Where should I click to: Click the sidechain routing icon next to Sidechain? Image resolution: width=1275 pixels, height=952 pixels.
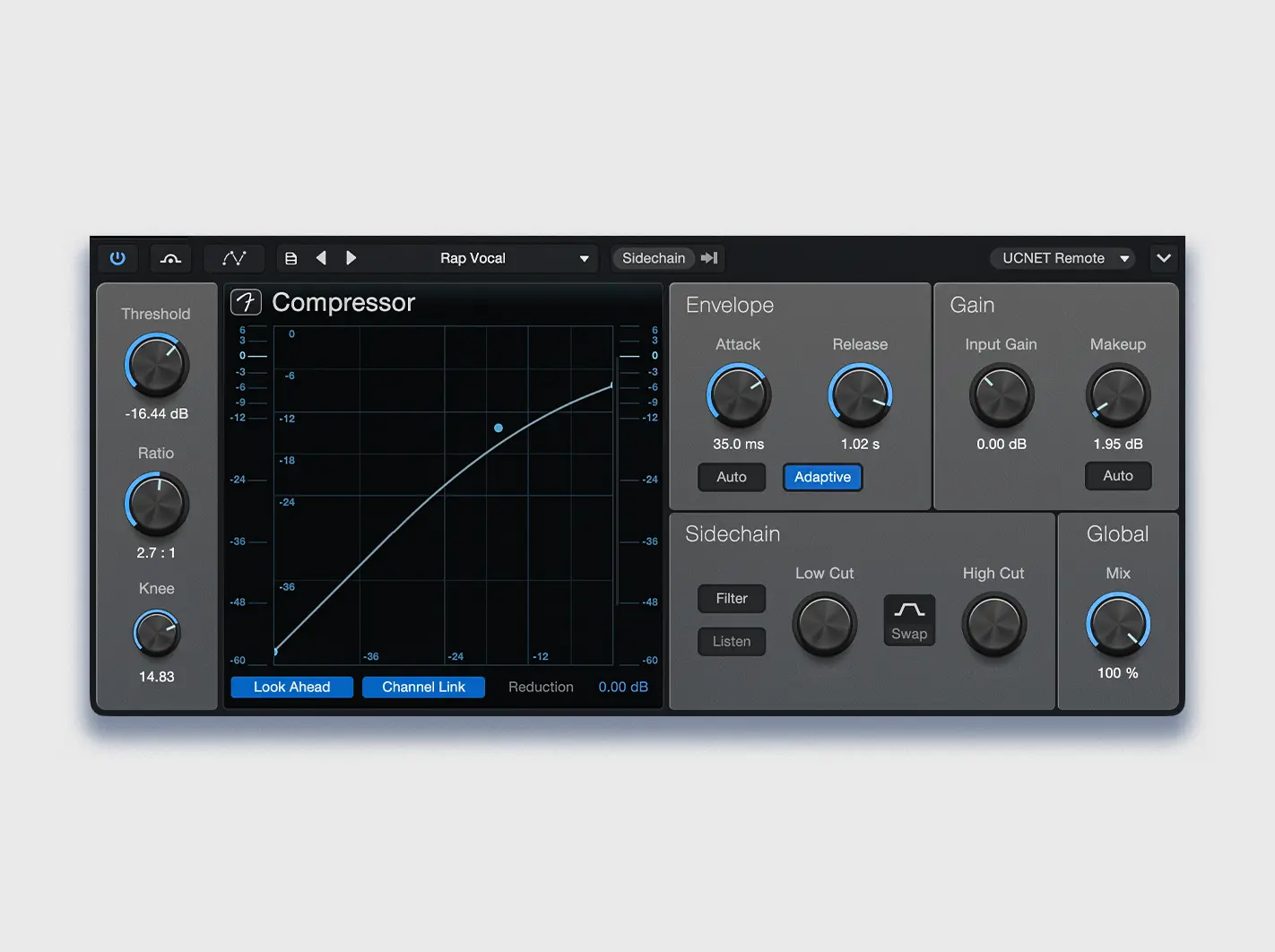pyautogui.click(x=708, y=257)
